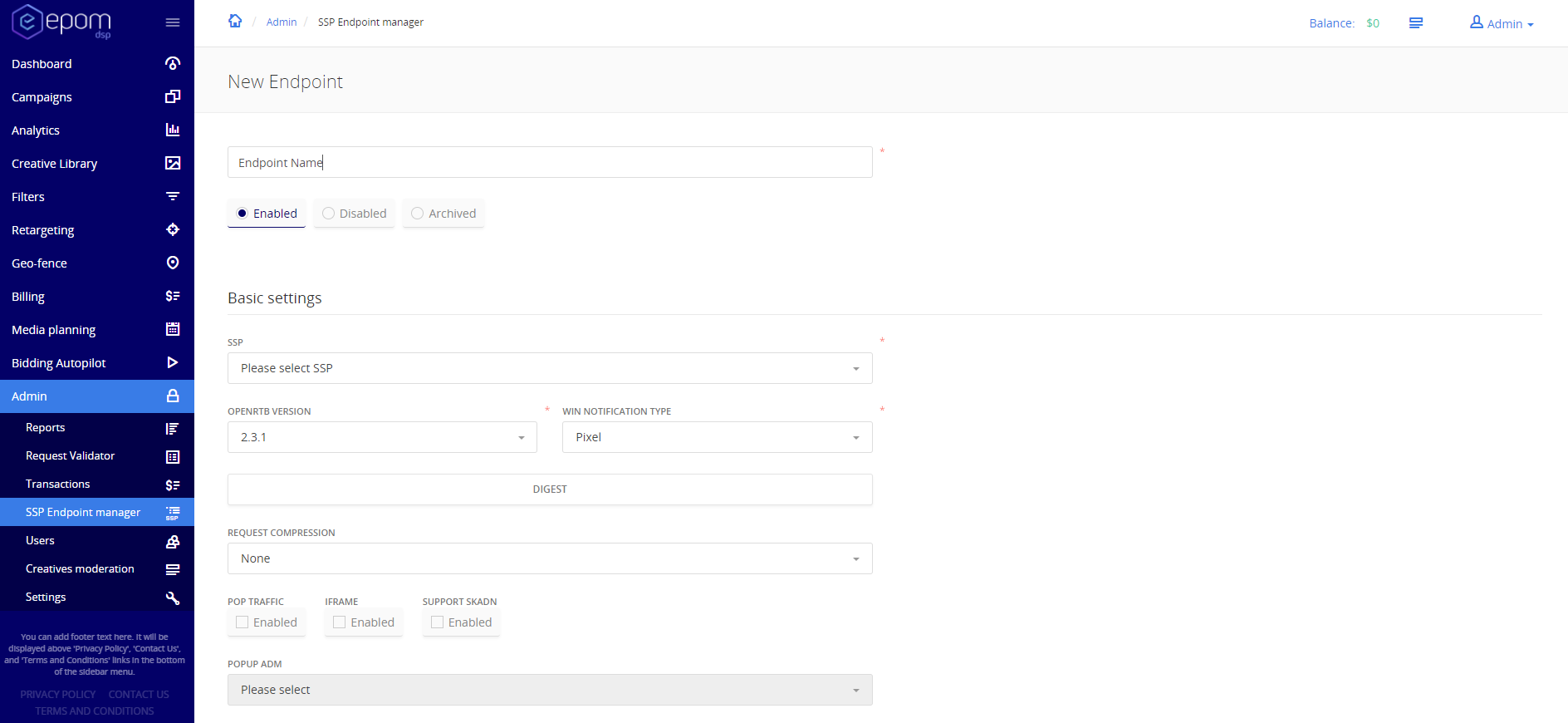Enable the Pop Traffic checkbox
Viewport: 1568px width, 723px height.
point(243,622)
